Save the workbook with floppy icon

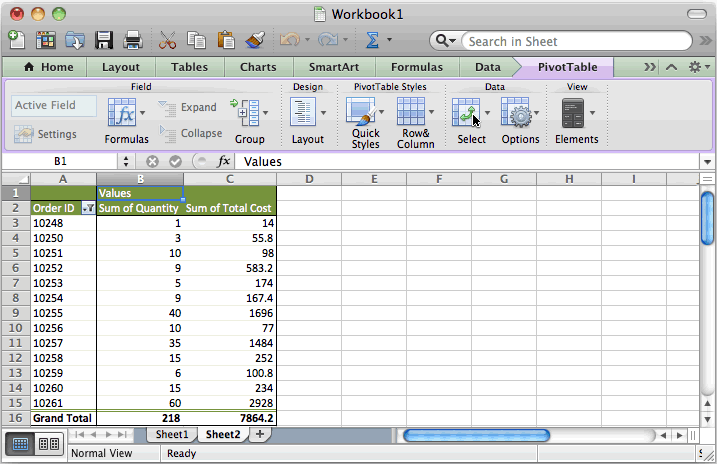tap(104, 40)
